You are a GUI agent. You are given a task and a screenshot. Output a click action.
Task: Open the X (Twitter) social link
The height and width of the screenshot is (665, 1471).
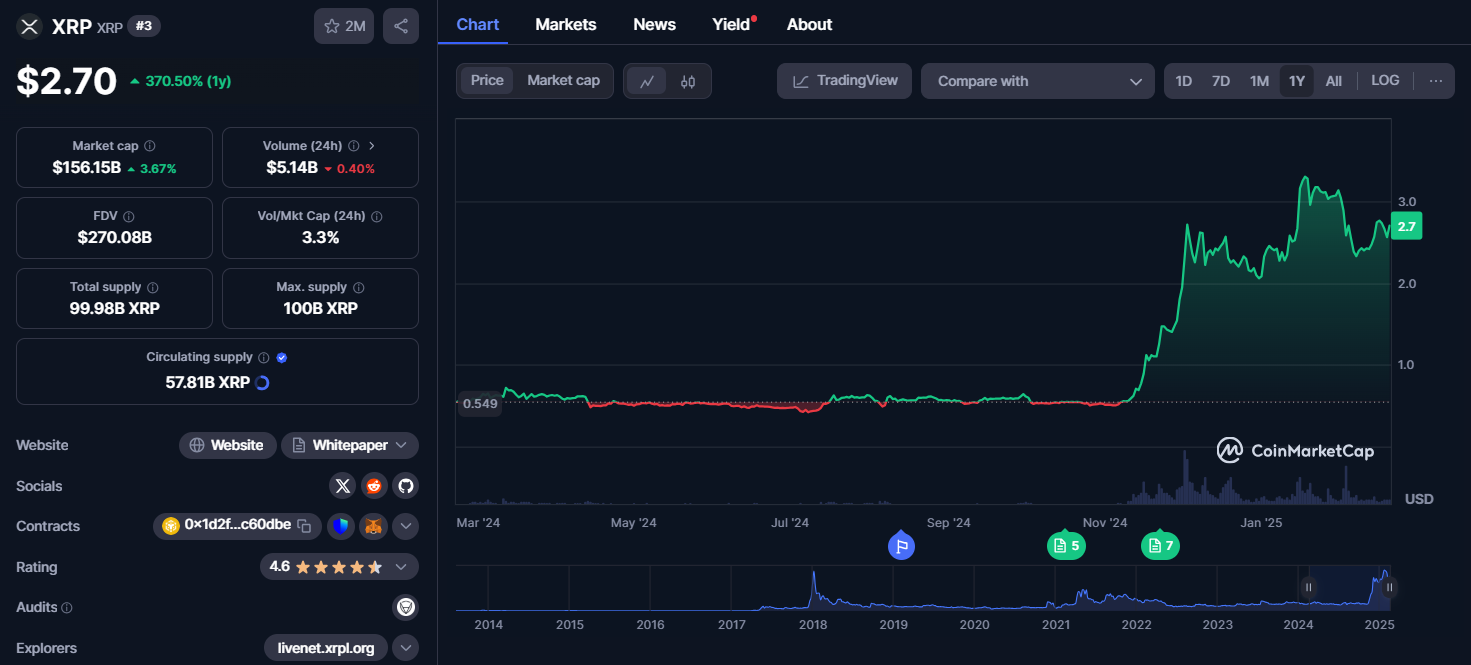tap(343, 486)
